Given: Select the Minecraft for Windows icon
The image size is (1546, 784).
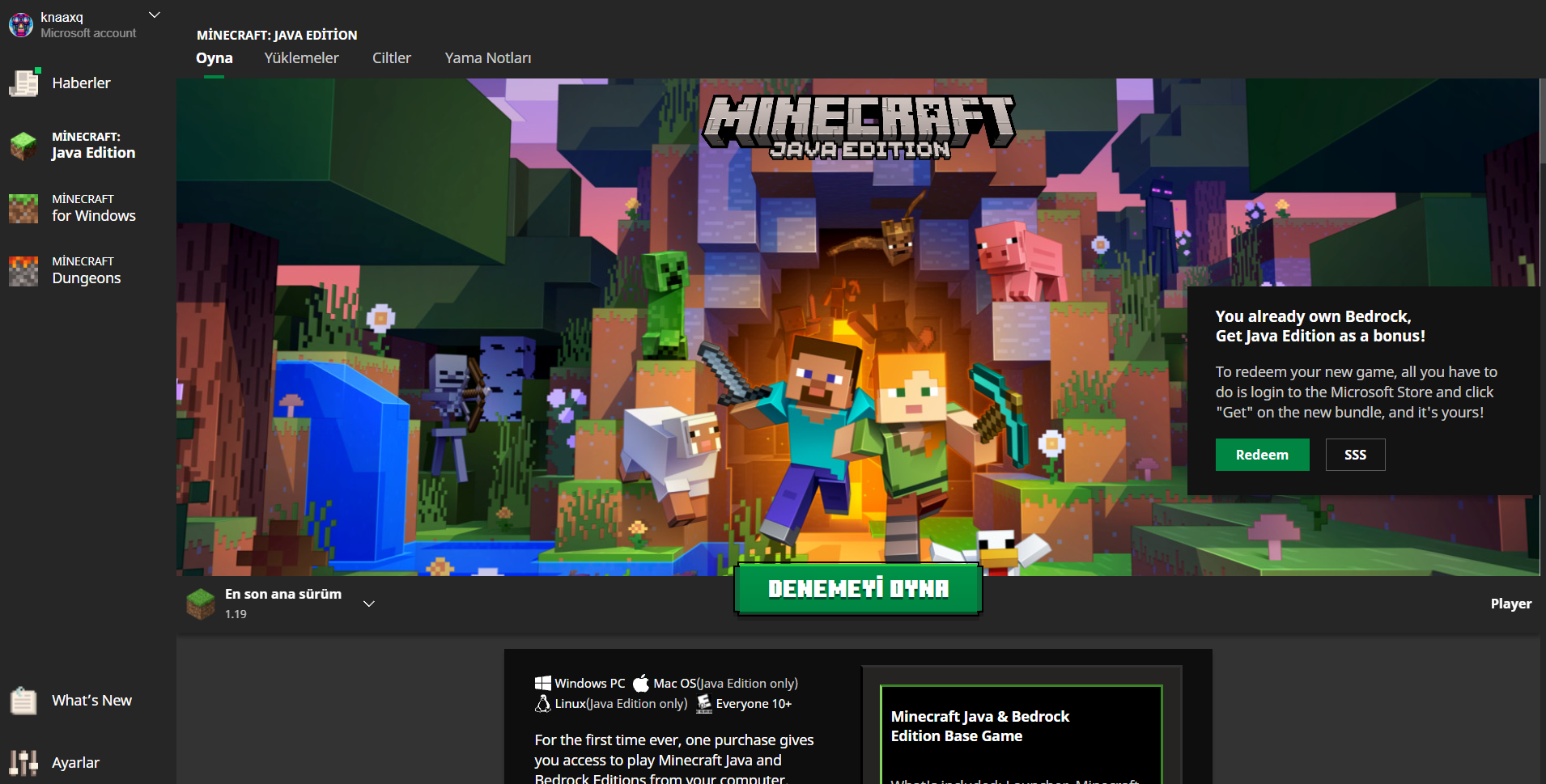Looking at the screenshot, I should (23, 208).
